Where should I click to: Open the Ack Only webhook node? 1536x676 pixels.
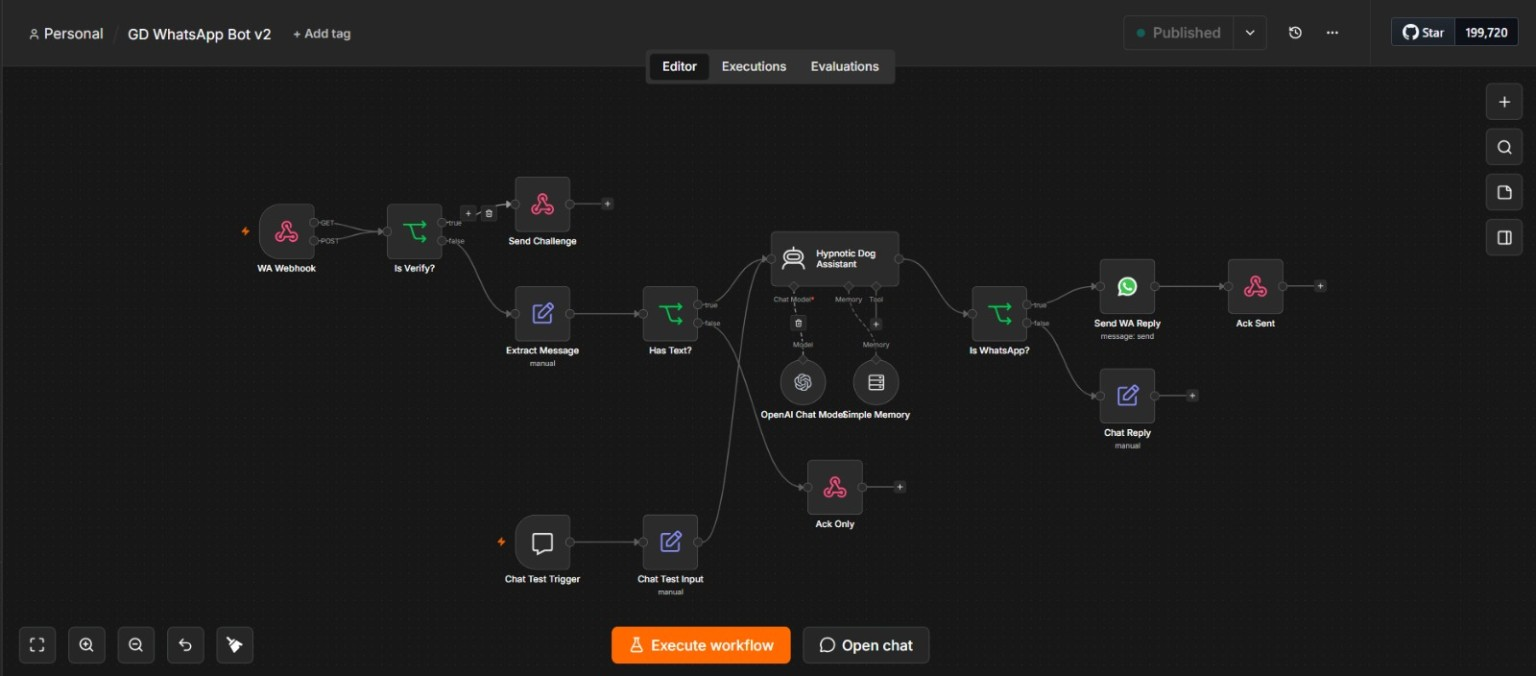click(x=834, y=487)
